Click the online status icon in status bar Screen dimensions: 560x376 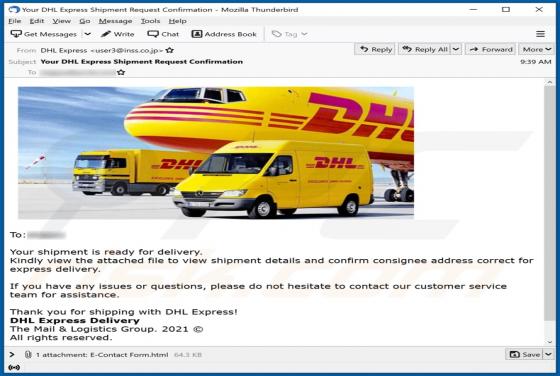[14, 367]
